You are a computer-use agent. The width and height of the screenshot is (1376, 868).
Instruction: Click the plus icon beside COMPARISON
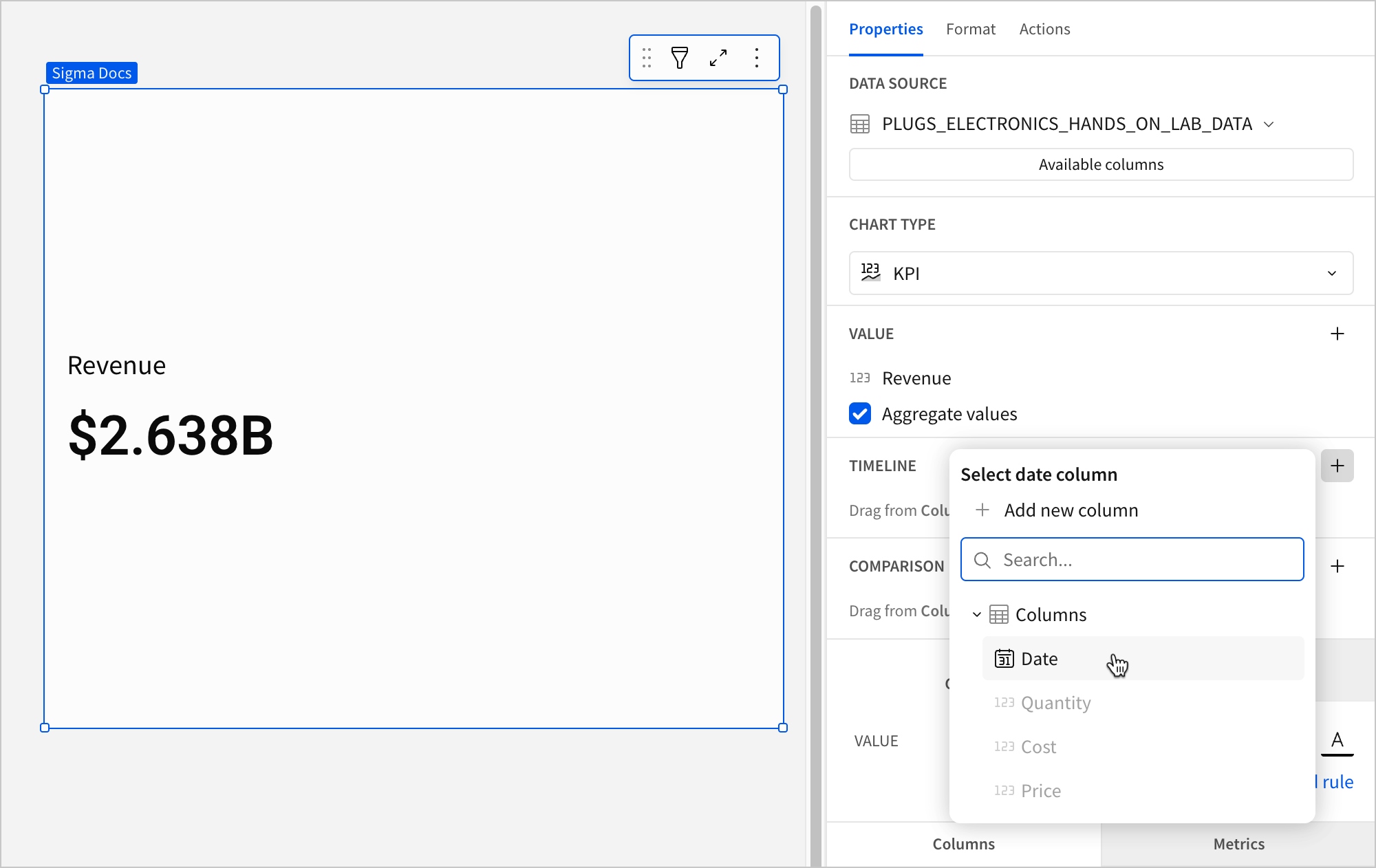(x=1337, y=566)
